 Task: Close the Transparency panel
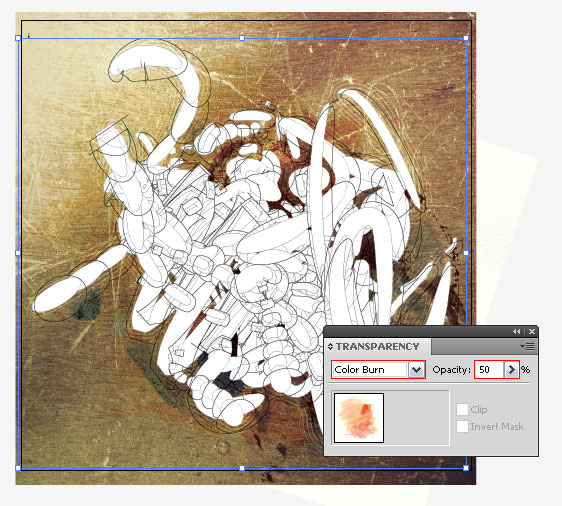coord(532,332)
